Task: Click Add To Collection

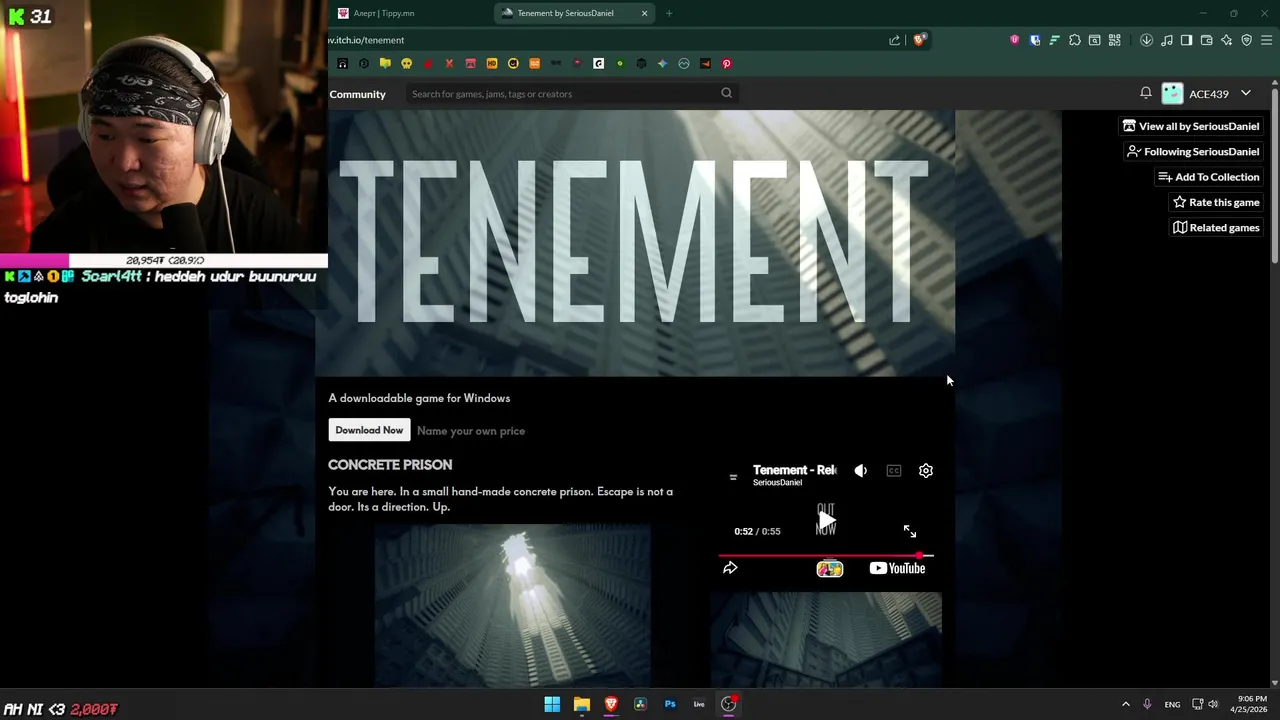Action: tap(1208, 177)
